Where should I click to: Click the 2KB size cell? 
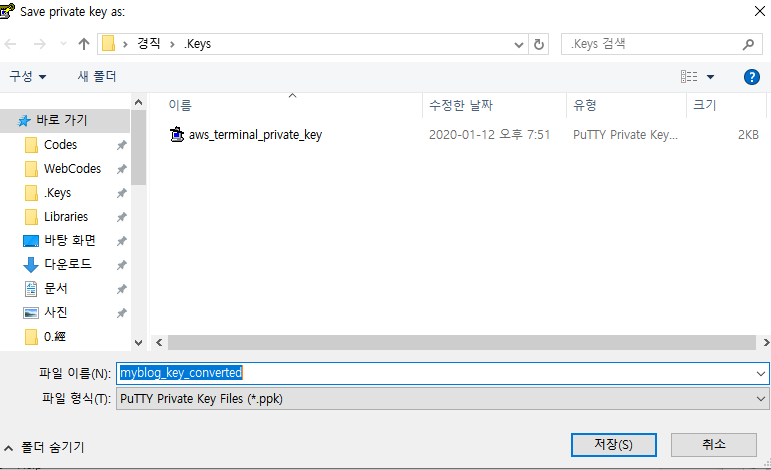point(748,135)
